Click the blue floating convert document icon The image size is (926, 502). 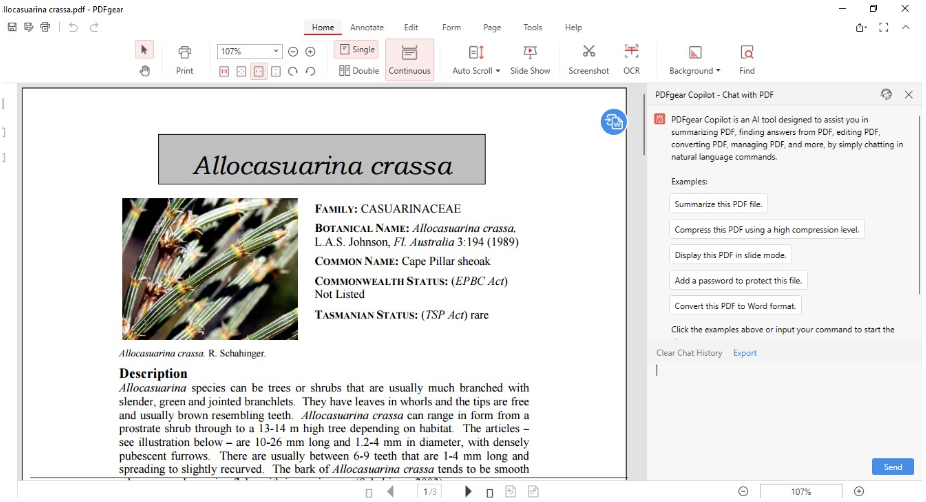613,121
